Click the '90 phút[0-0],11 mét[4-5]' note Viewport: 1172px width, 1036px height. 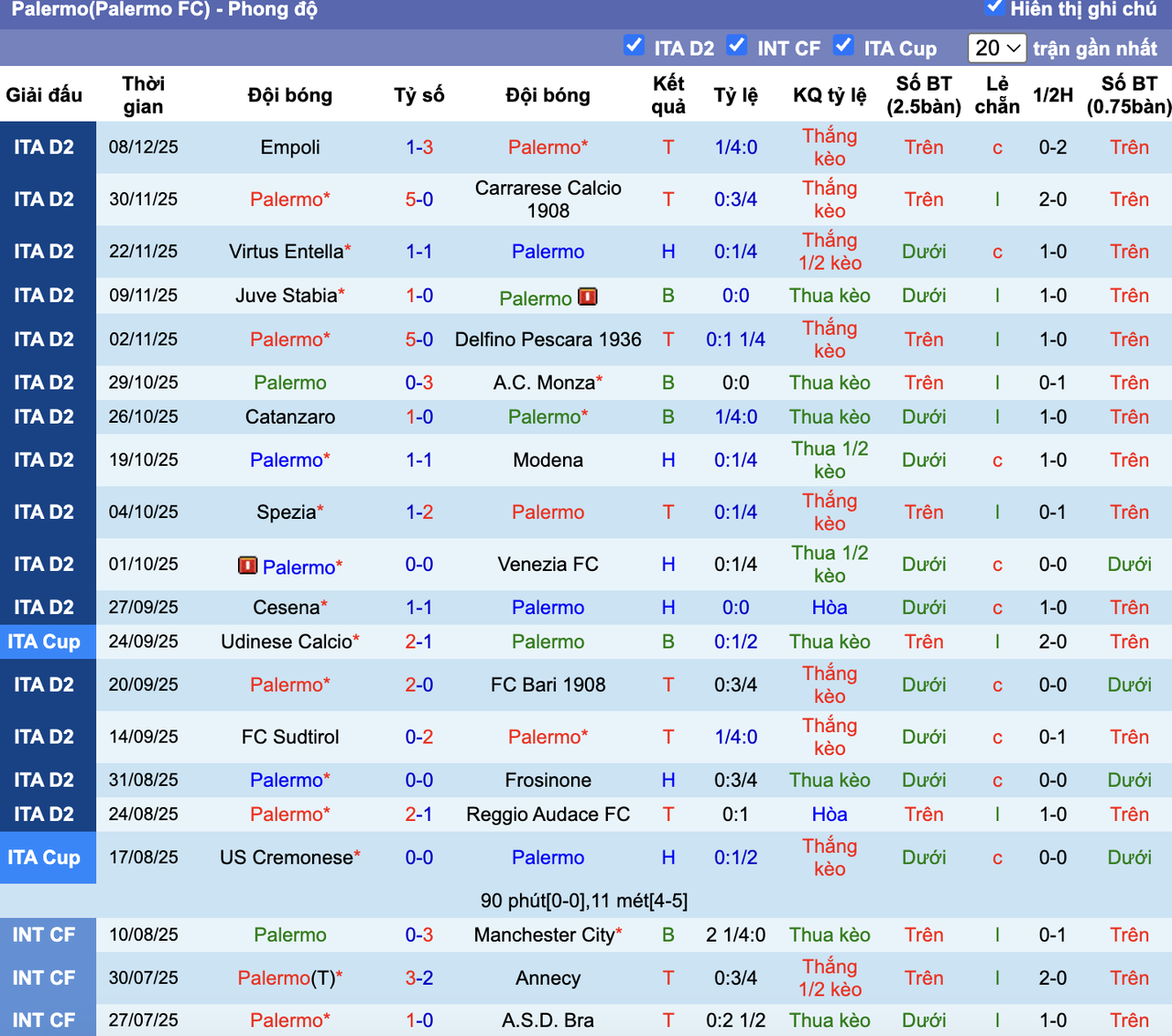(x=584, y=901)
